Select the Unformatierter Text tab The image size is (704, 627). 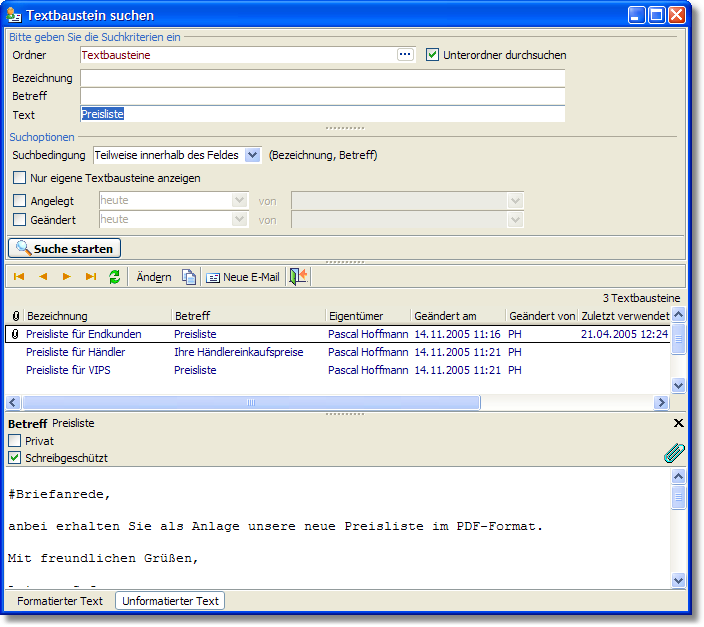[170, 601]
